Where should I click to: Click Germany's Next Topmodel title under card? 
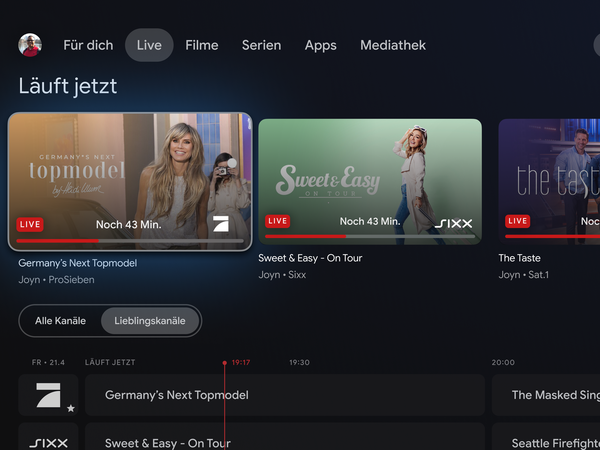[78, 263]
